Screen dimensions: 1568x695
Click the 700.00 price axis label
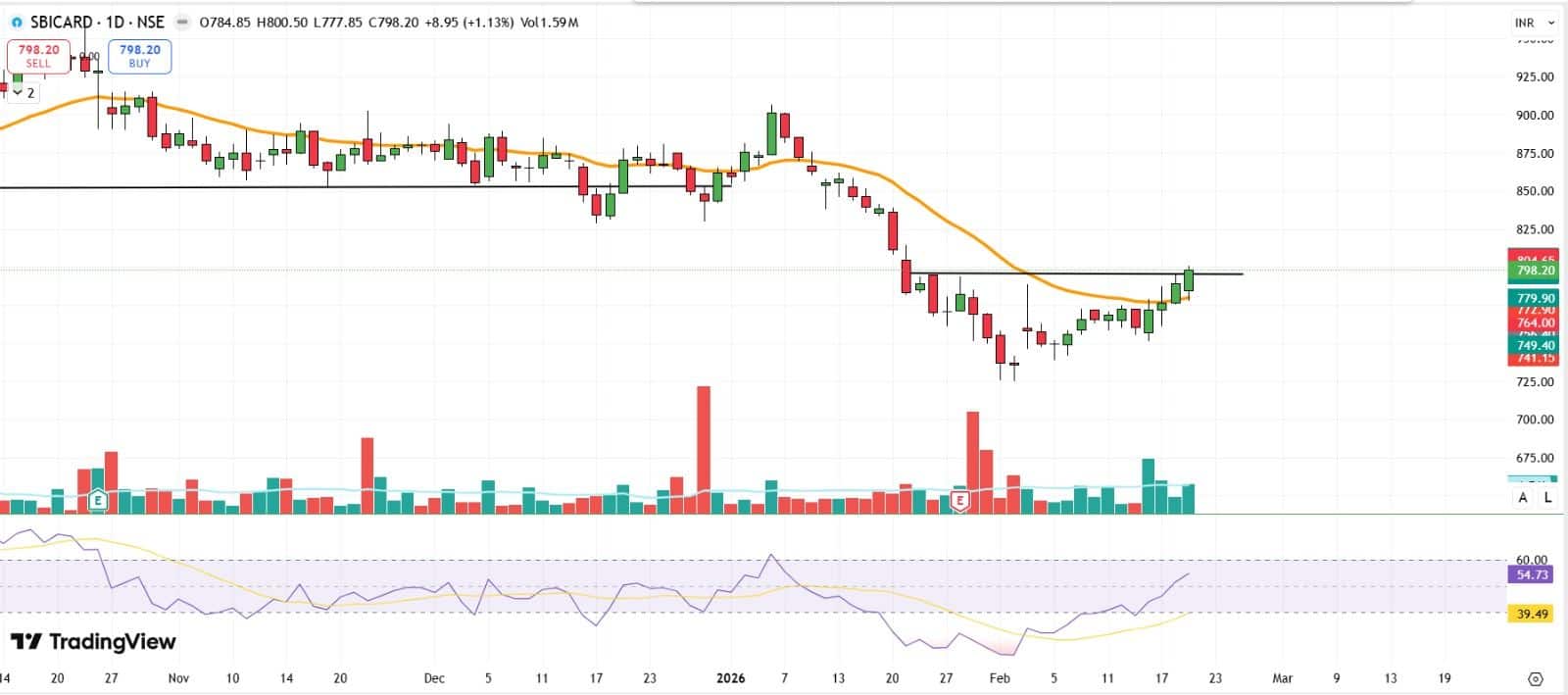pyautogui.click(x=1535, y=420)
